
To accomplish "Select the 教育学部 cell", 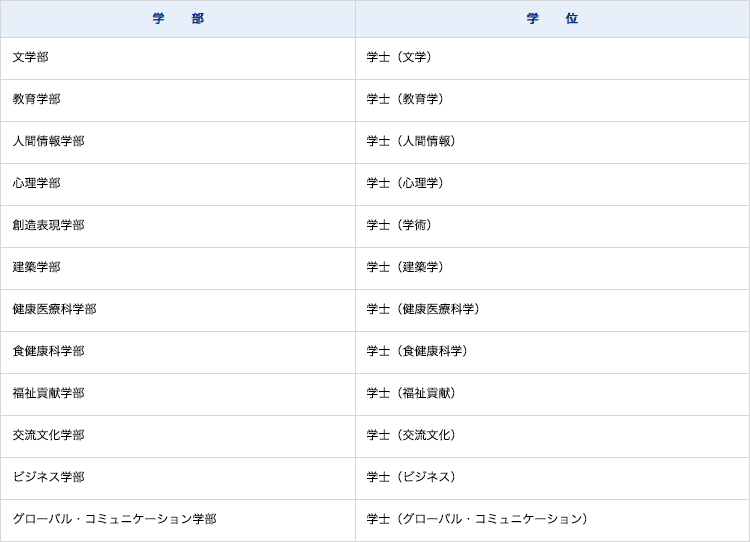I will pyautogui.click(x=37, y=100).
